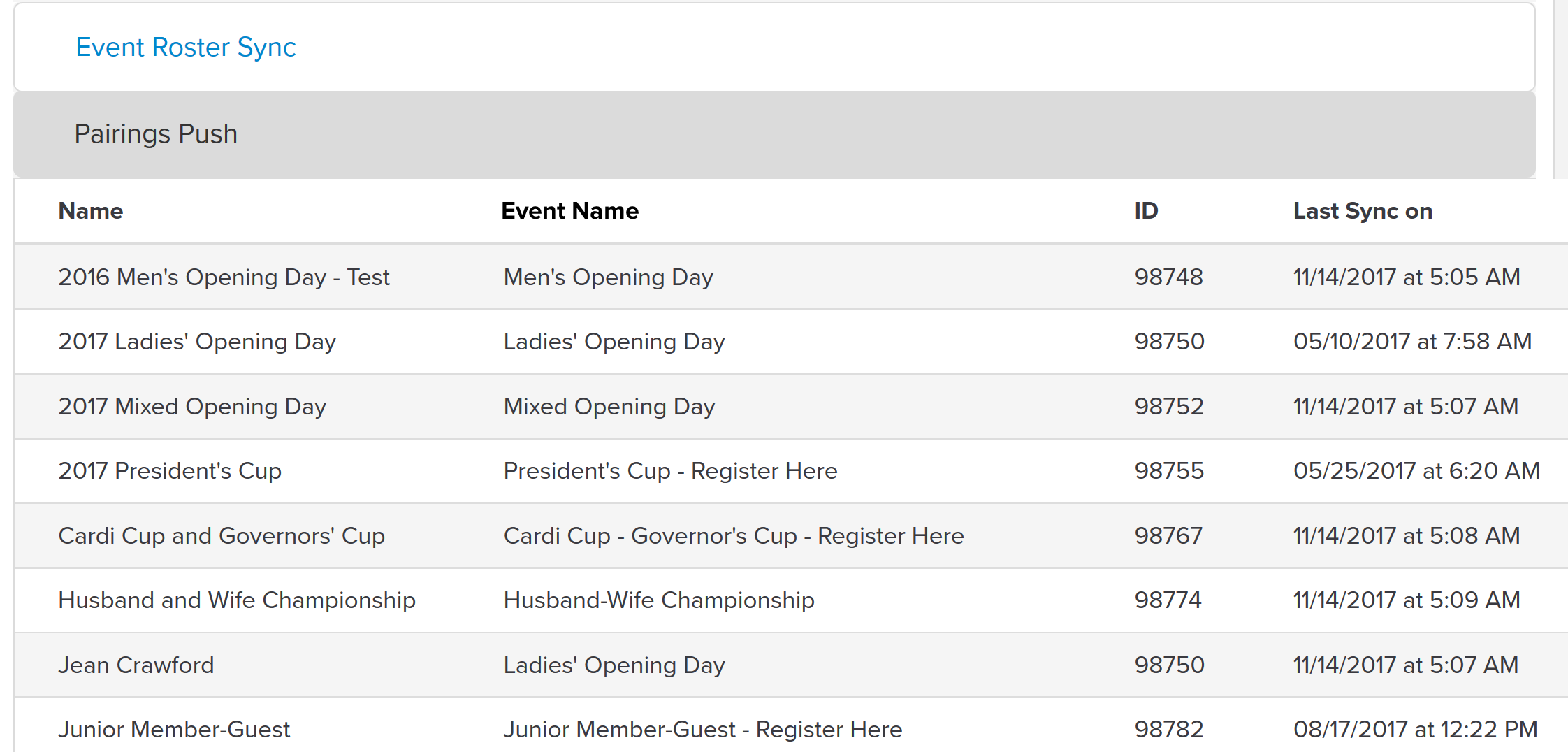Click ID 98767 in Cardi Cup row
1568x752 pixels.
click(x=1168, y=536)
